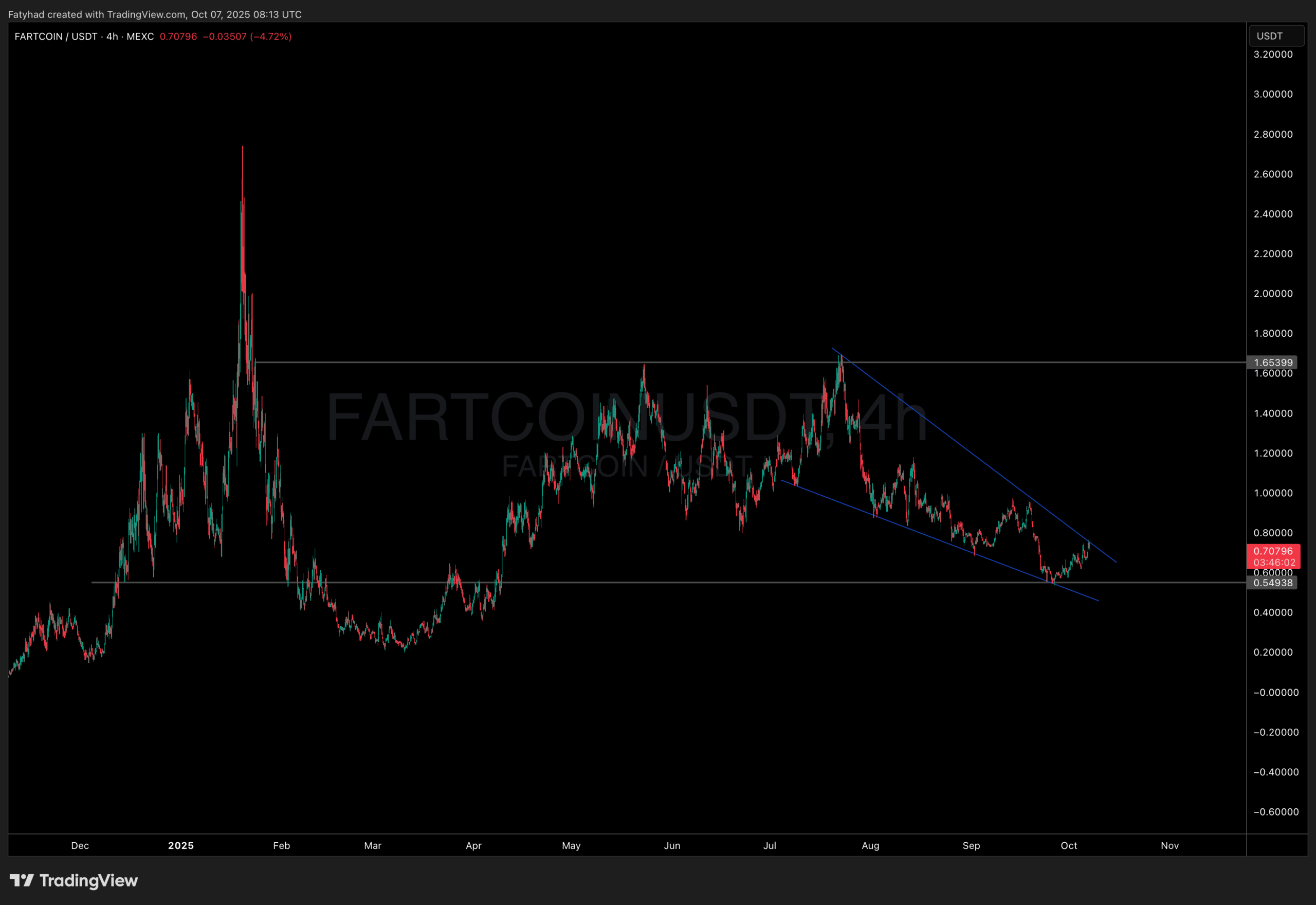Click the 4h interval label in header
Screen dimensions: 1316x905
[x=112, y=37]
